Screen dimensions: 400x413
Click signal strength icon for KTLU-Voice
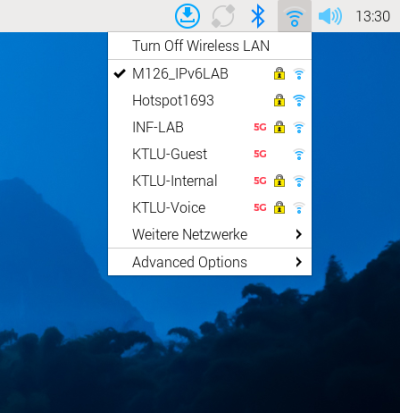299,208
